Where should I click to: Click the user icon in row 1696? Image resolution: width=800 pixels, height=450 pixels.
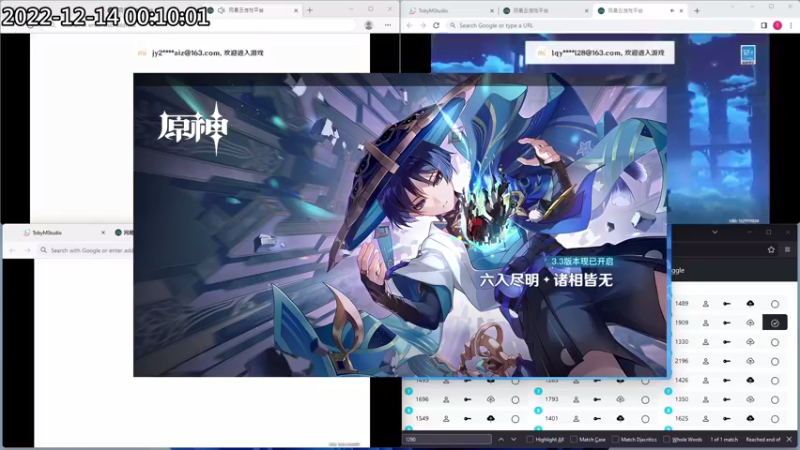point(446,399)
